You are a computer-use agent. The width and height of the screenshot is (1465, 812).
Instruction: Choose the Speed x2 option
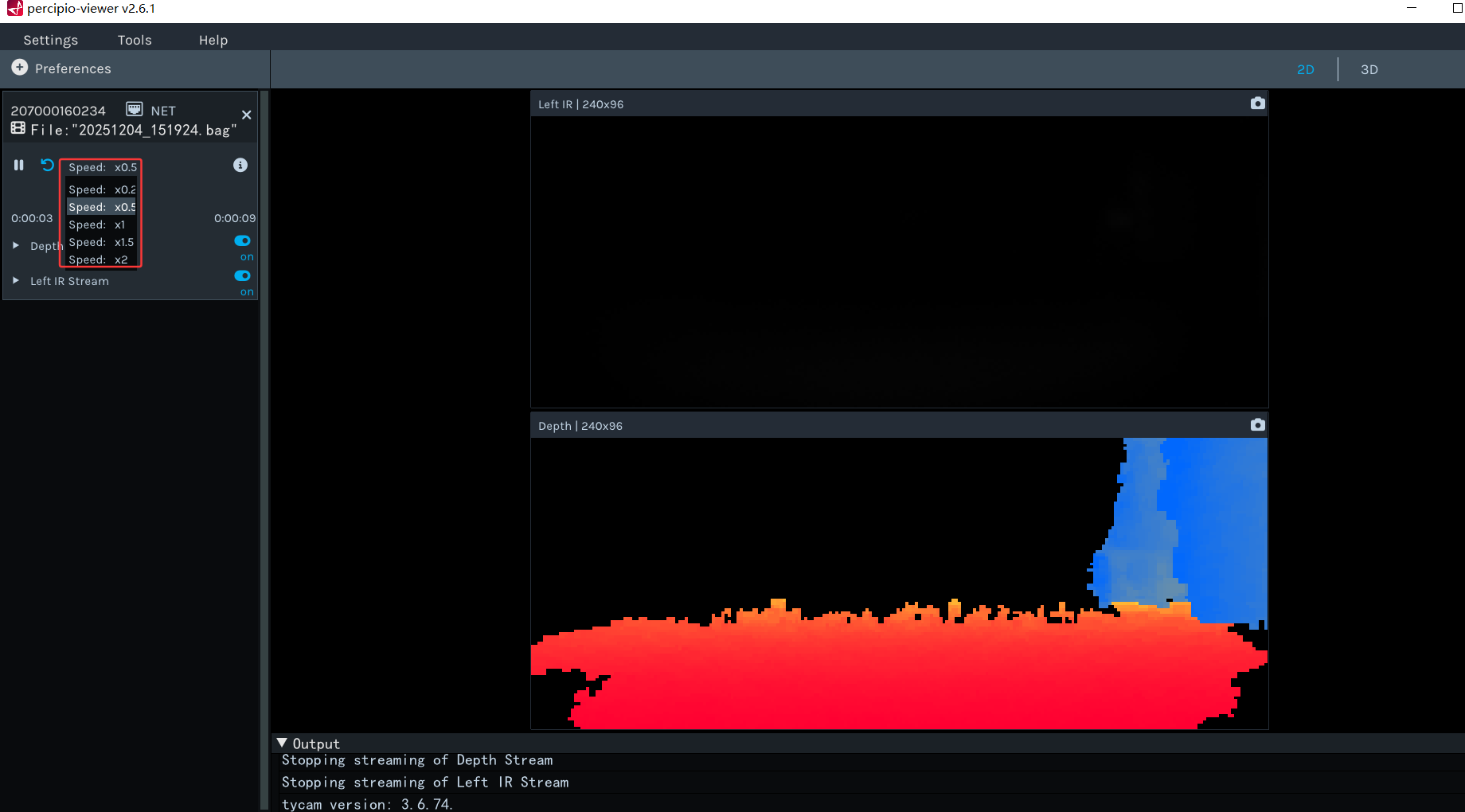(x=101, y=260)
